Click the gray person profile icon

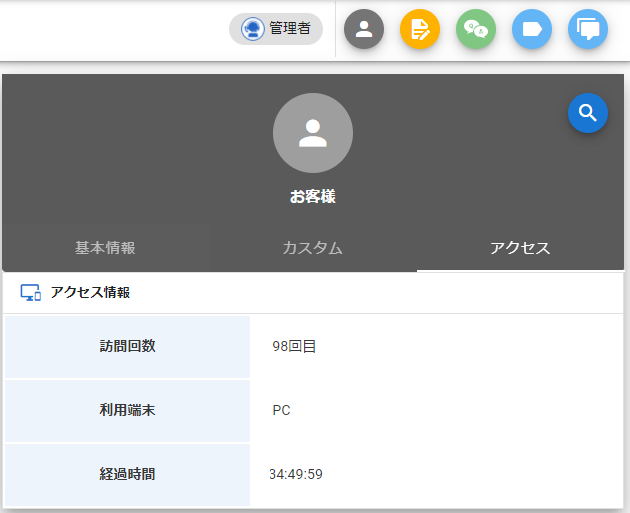[x=364, y=29]
